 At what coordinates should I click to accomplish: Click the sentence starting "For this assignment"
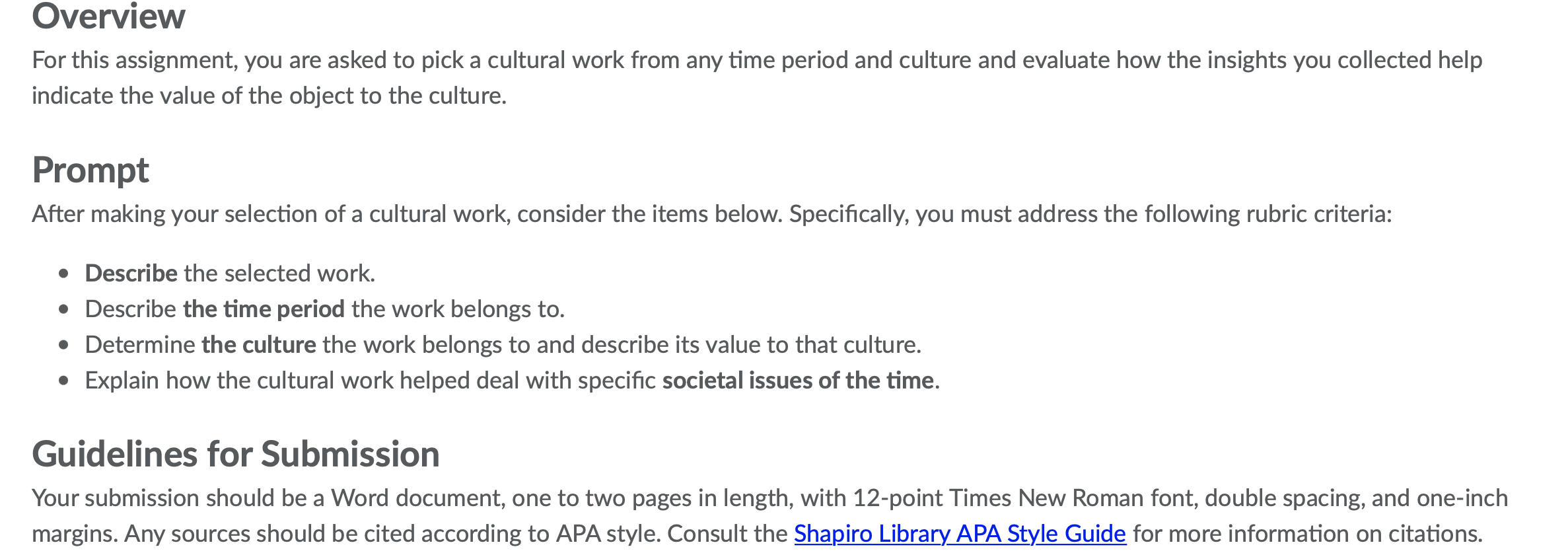click(757, 60)
